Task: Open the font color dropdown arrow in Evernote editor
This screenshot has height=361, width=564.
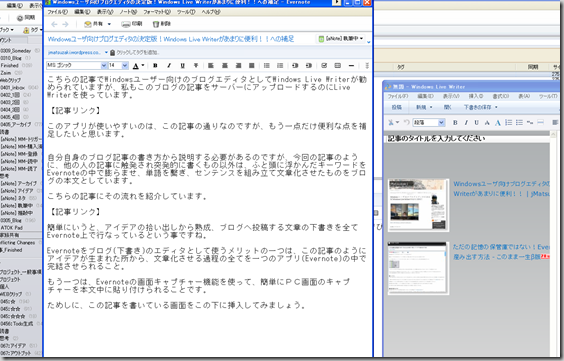Action: [143, 65]
